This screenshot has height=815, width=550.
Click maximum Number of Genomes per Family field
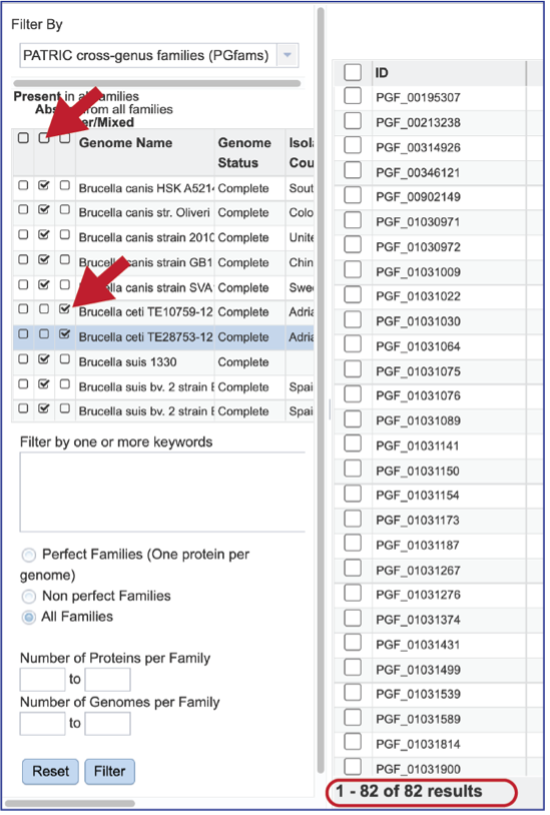point(108,724)
